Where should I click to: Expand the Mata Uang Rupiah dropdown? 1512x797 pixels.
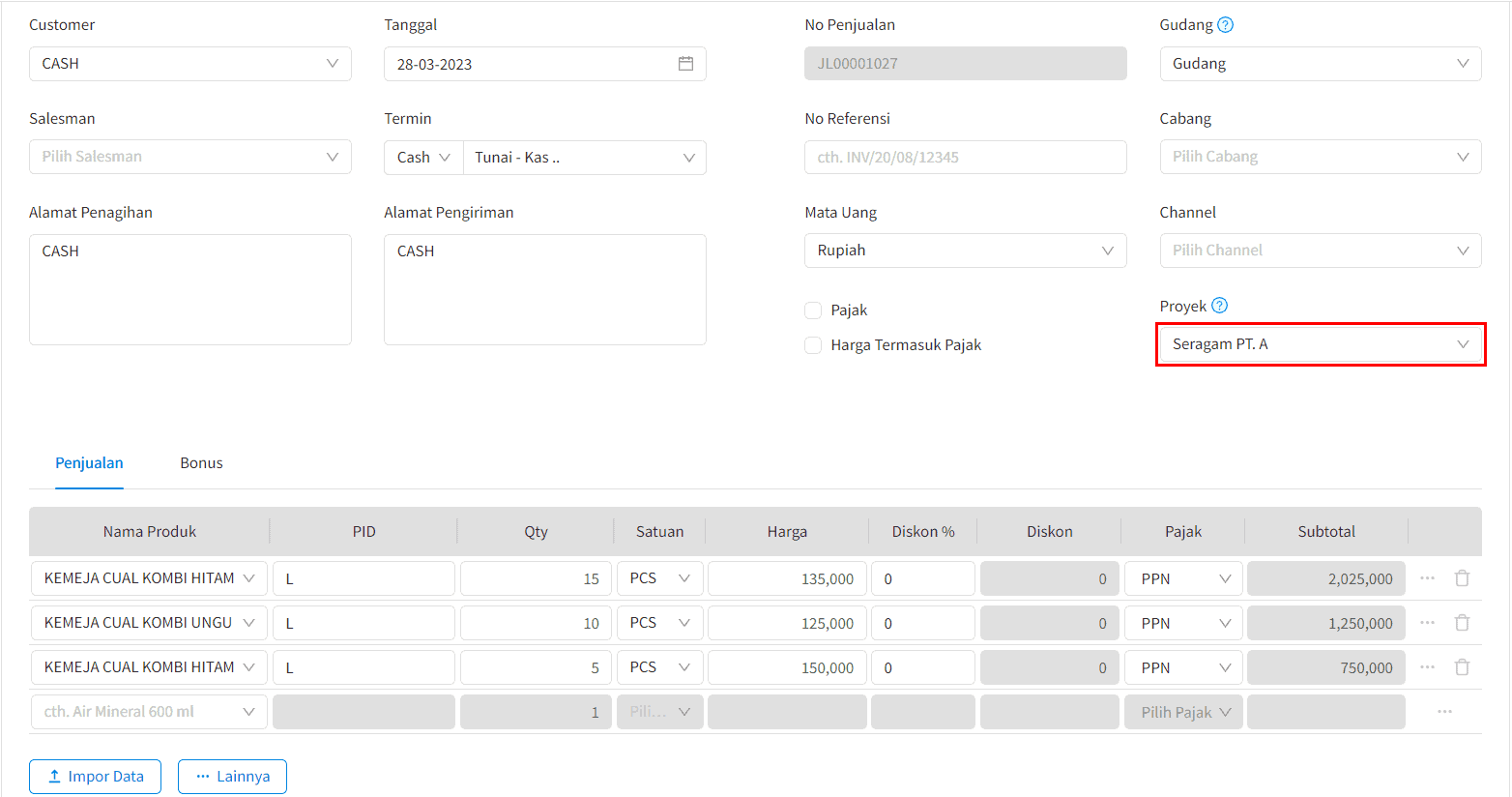964,251
